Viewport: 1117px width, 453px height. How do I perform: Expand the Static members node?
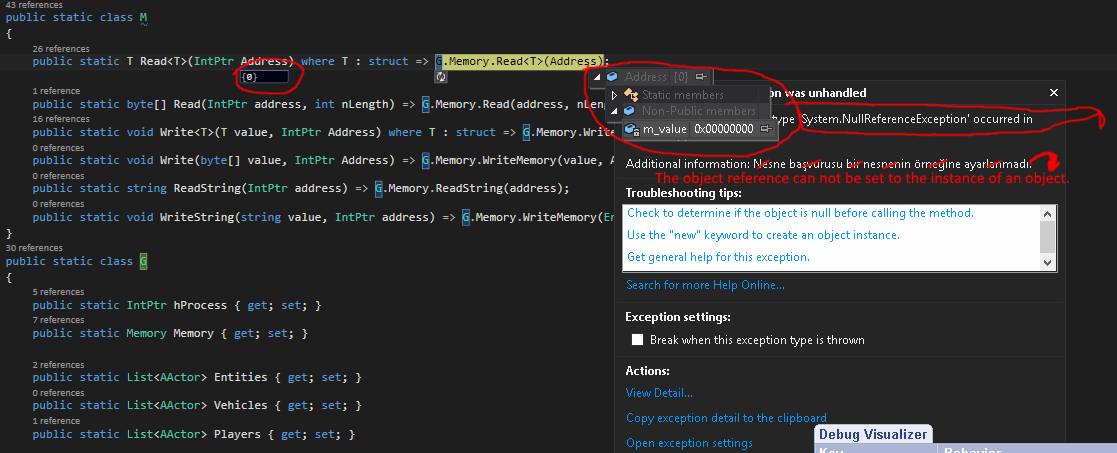point(614,95)
